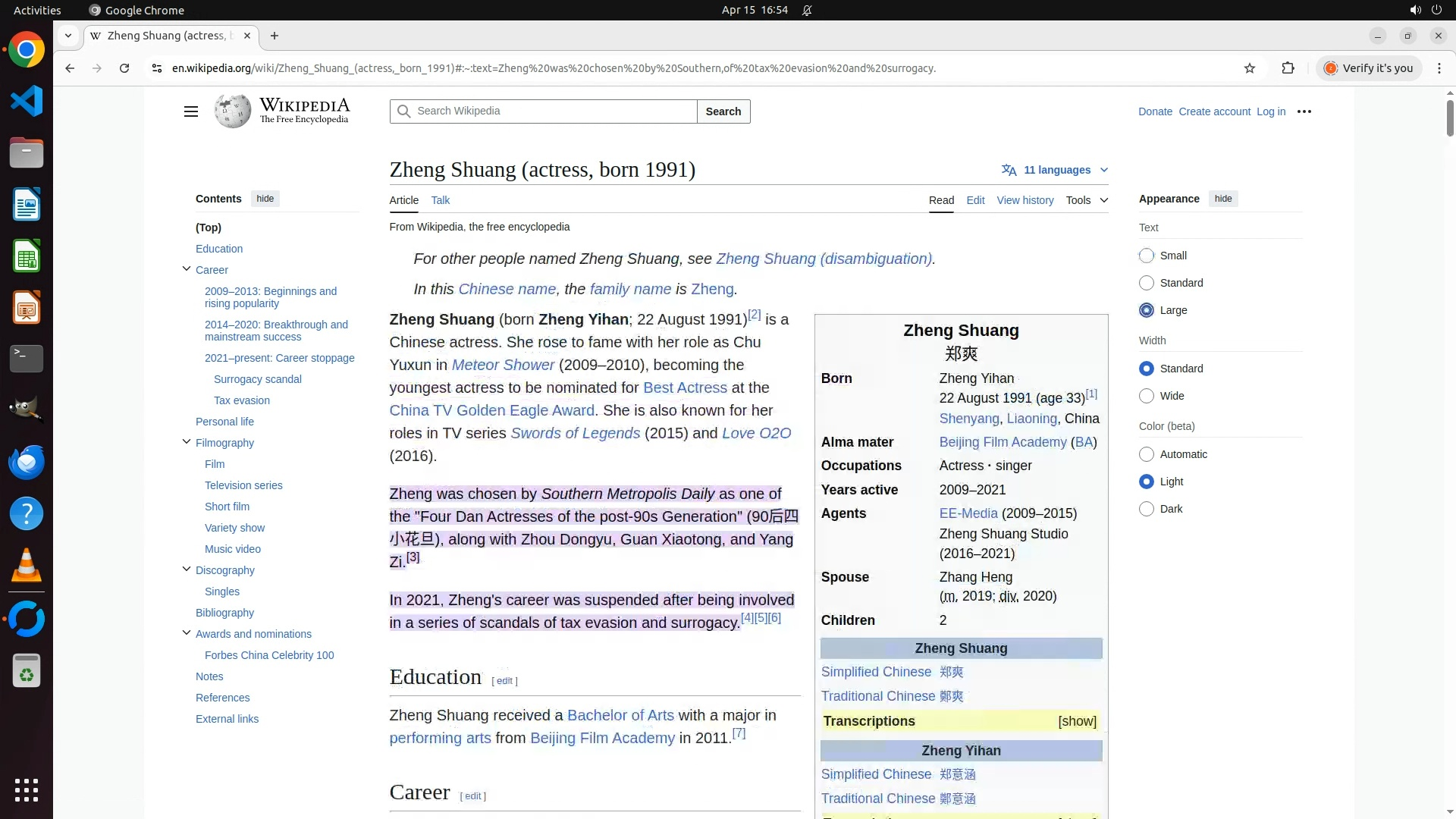Open Chrome three-dot menu

tap(1439, 68)
